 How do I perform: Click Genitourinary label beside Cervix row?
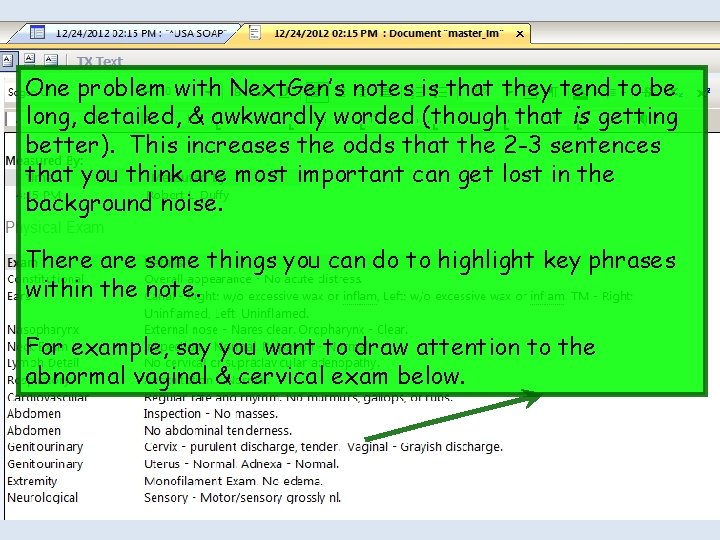(45, 447)
